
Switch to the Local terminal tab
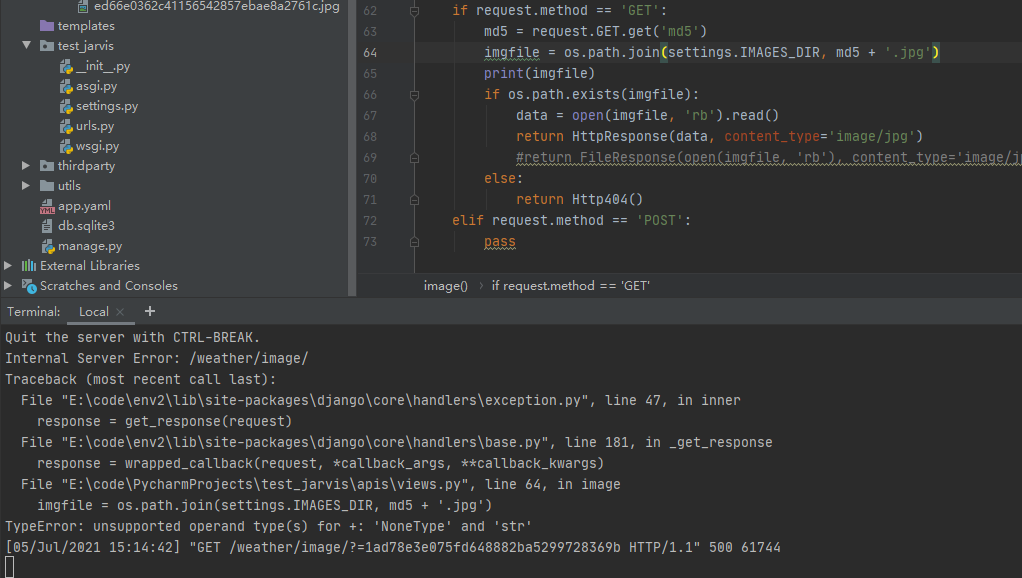coord(95,311)
